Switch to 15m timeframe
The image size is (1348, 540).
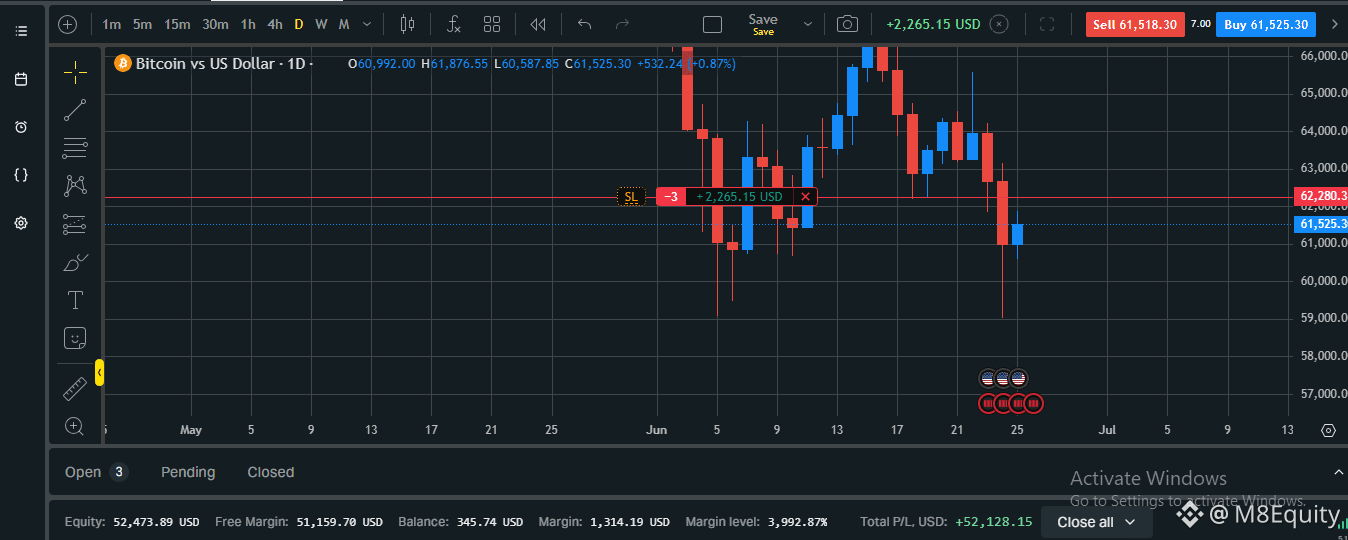[177, 24]
